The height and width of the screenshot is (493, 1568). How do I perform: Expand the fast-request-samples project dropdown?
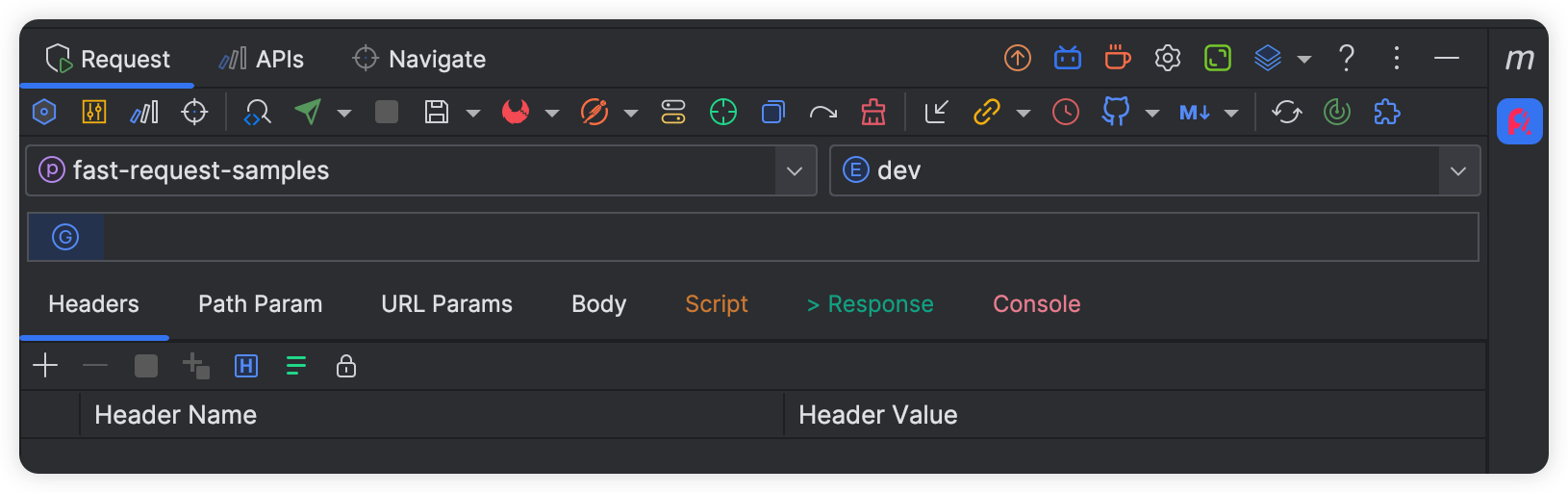coord(795,171)
